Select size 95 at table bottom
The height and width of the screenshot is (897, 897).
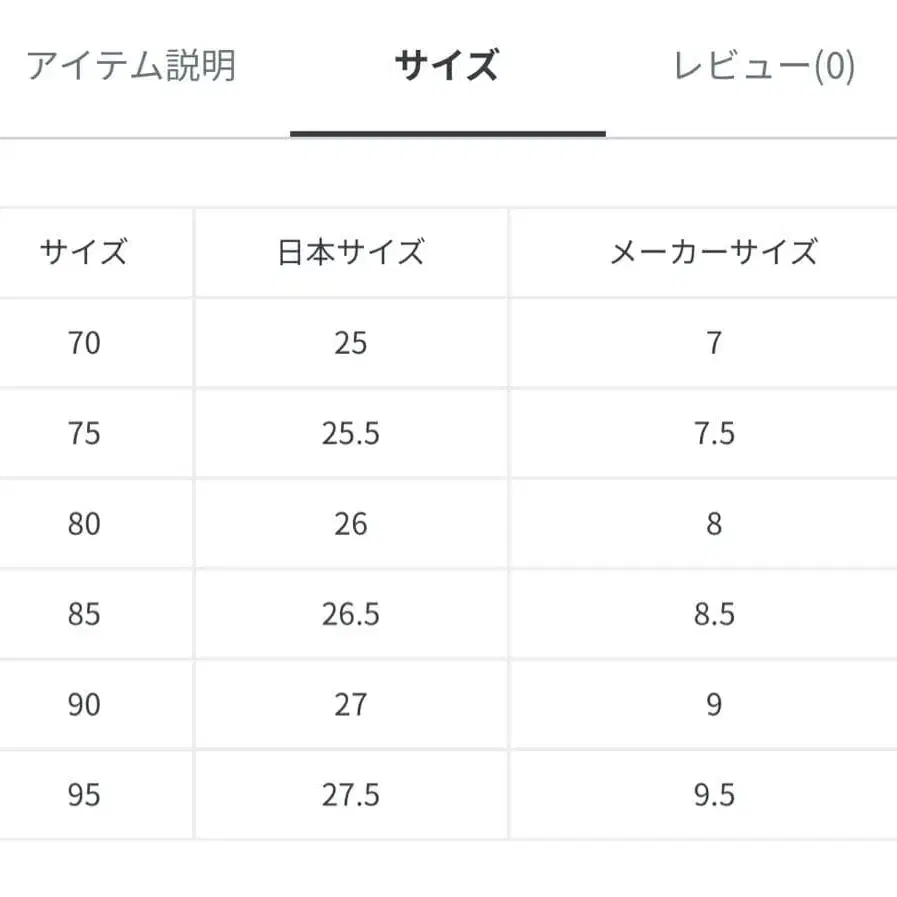[85, 795]
